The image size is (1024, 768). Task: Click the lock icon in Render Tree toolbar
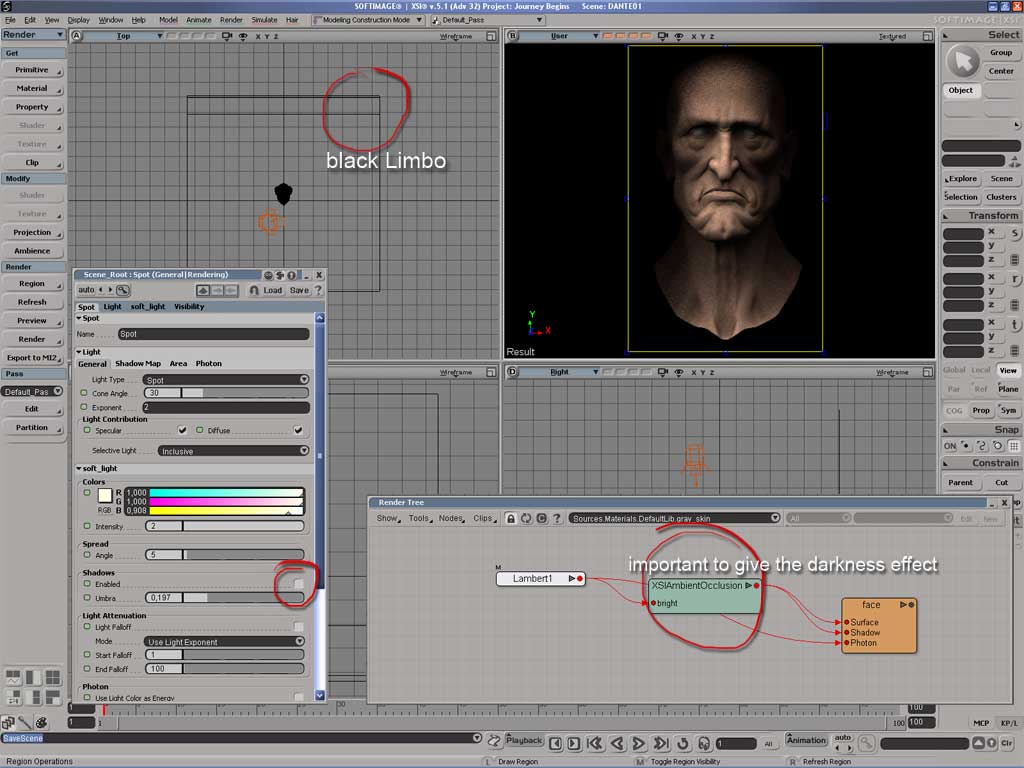point(511,518)
